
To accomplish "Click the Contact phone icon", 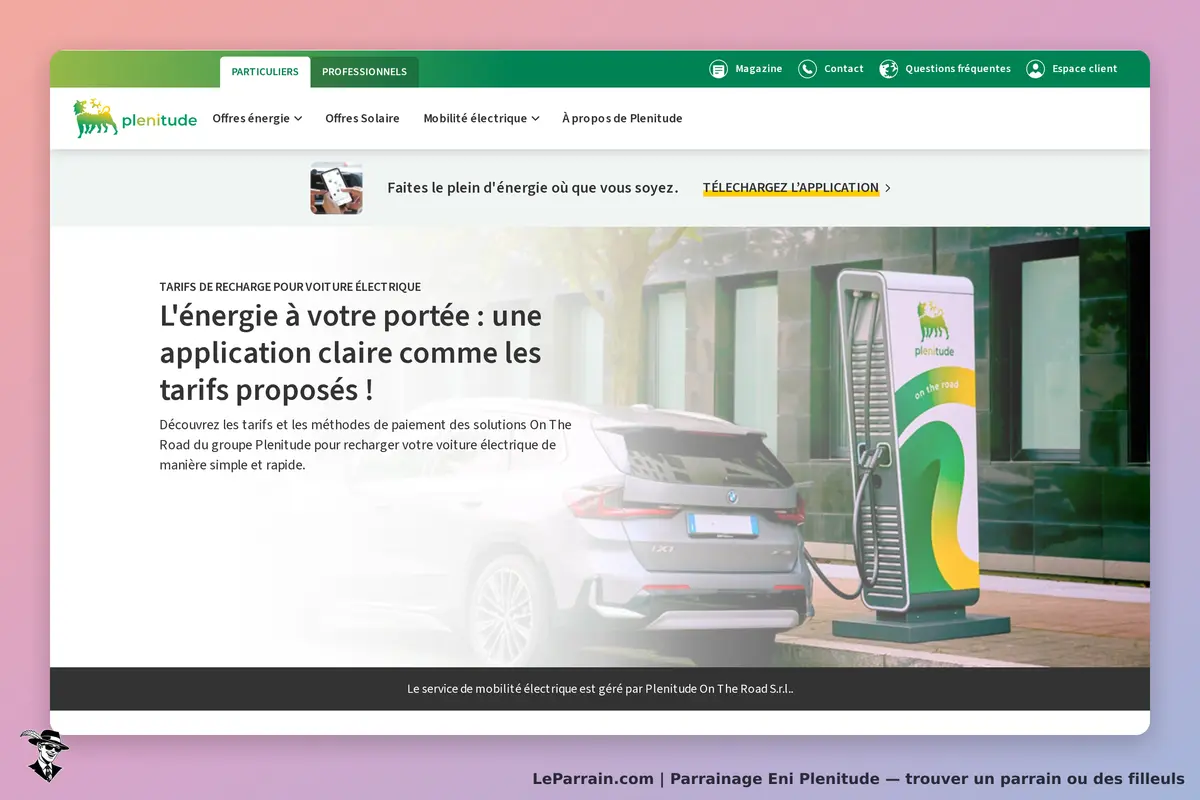I will click(x=807, y=69).
